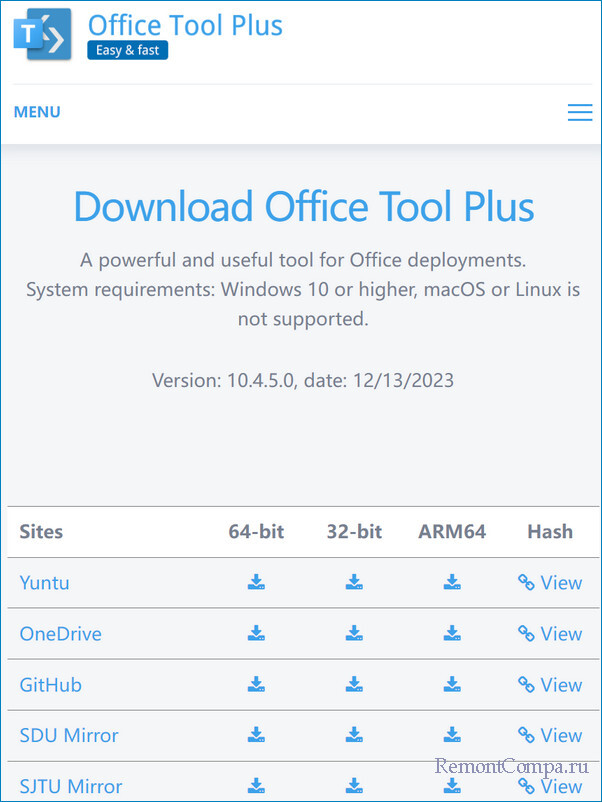Download GitHub 64-bit package

click(256, 684)
